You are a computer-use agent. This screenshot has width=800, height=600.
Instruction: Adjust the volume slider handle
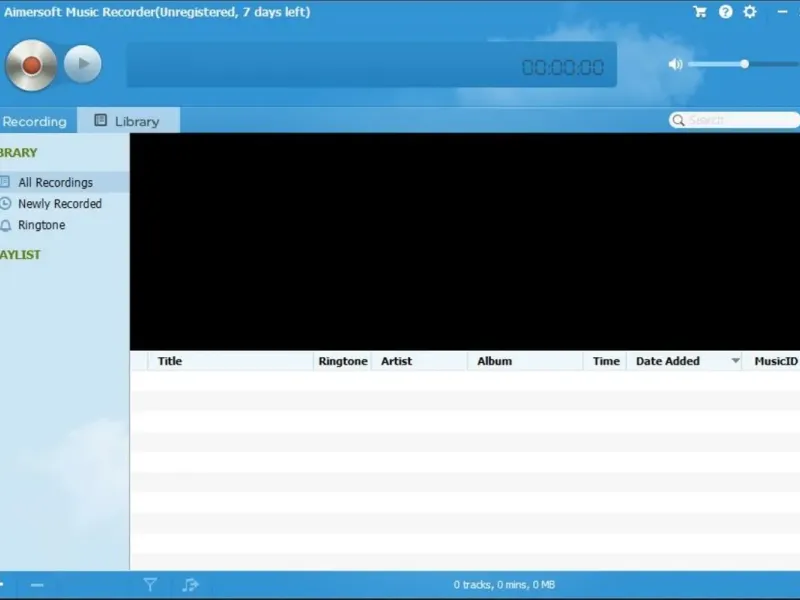click(x=745, y=64)
